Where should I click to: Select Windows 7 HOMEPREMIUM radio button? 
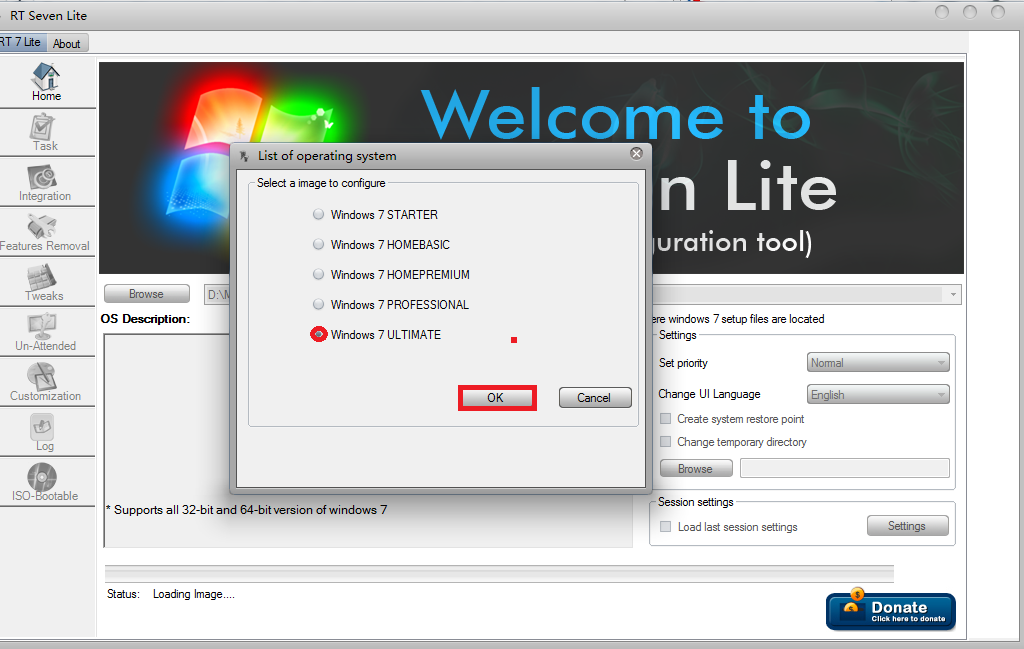tap(318, 274)
